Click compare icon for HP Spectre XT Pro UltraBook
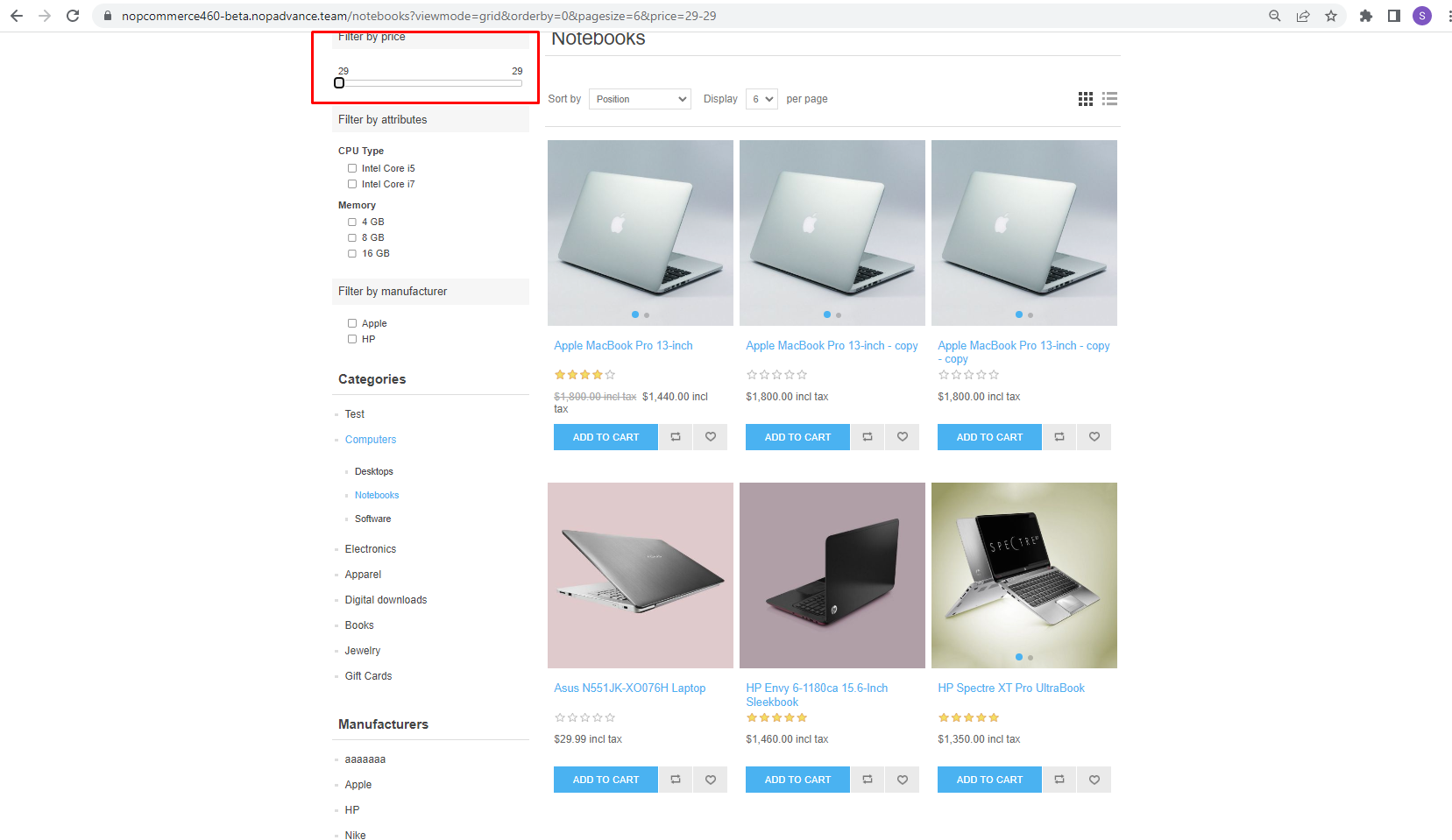 pos(1058,779)
